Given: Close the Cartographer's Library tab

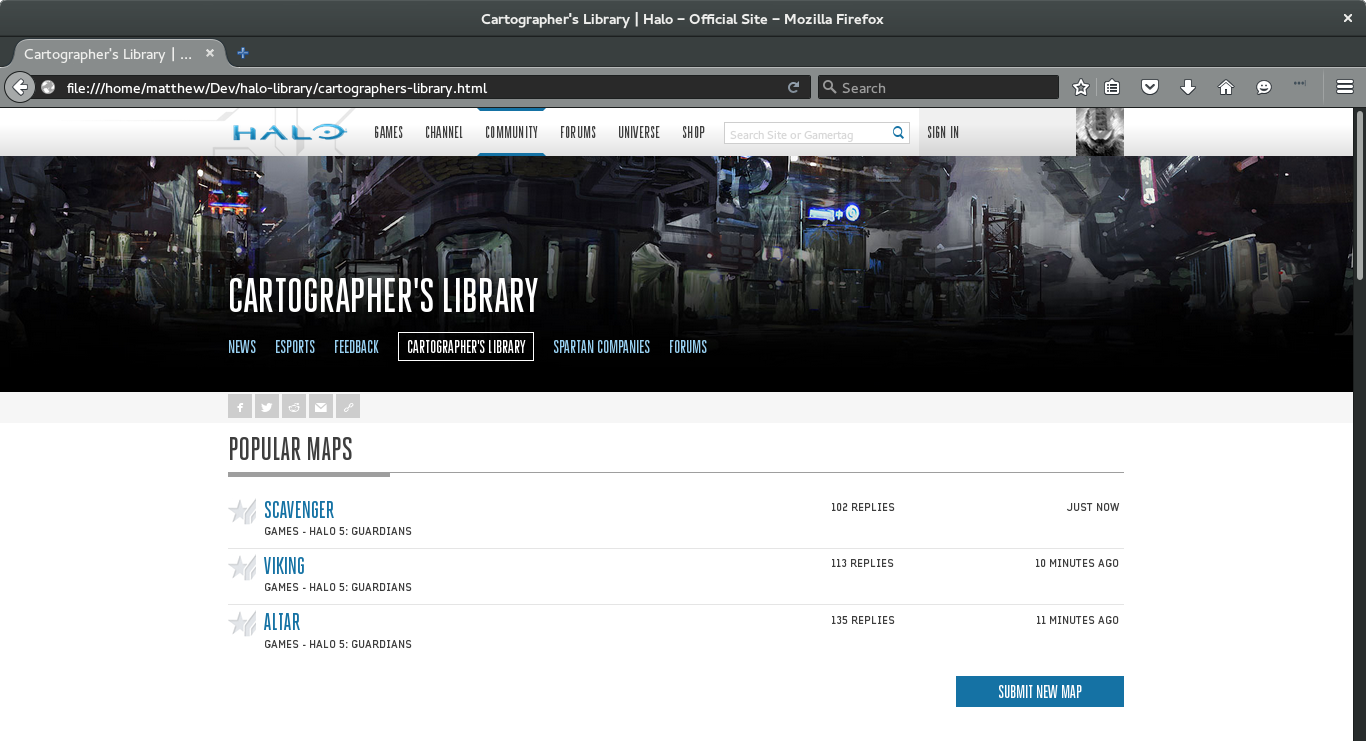Looking at the screenshot, I should [x=210, y=54].
